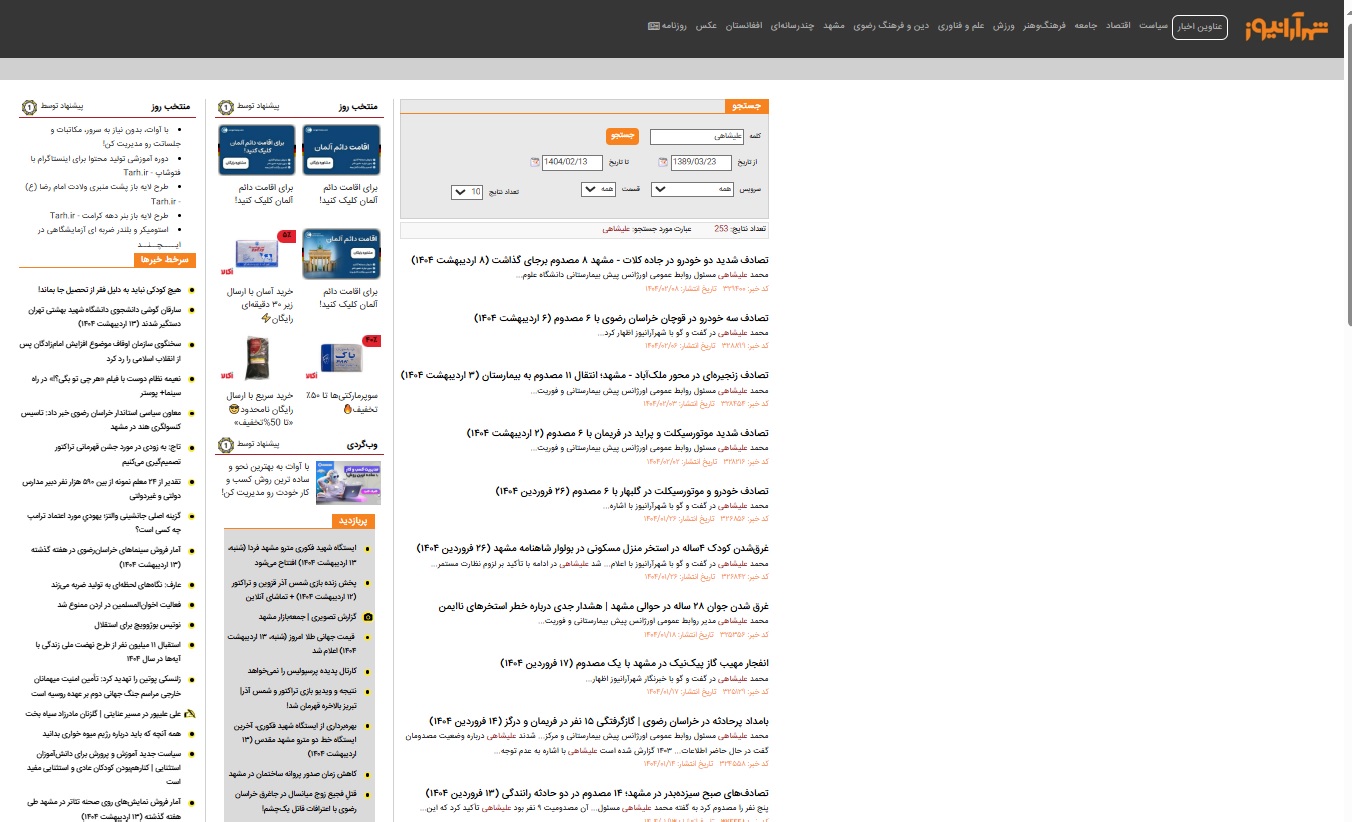
Task: Click the وب‌گردی ad thumbnail with laptop
Action: click(x=348, y=483)
